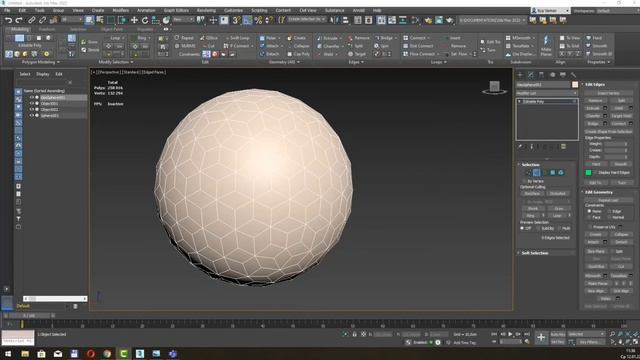Expand the Polygon Modeling ribbon panel
Image resolution: width=640 pixels, height=360 pixels.
[40, 62]
